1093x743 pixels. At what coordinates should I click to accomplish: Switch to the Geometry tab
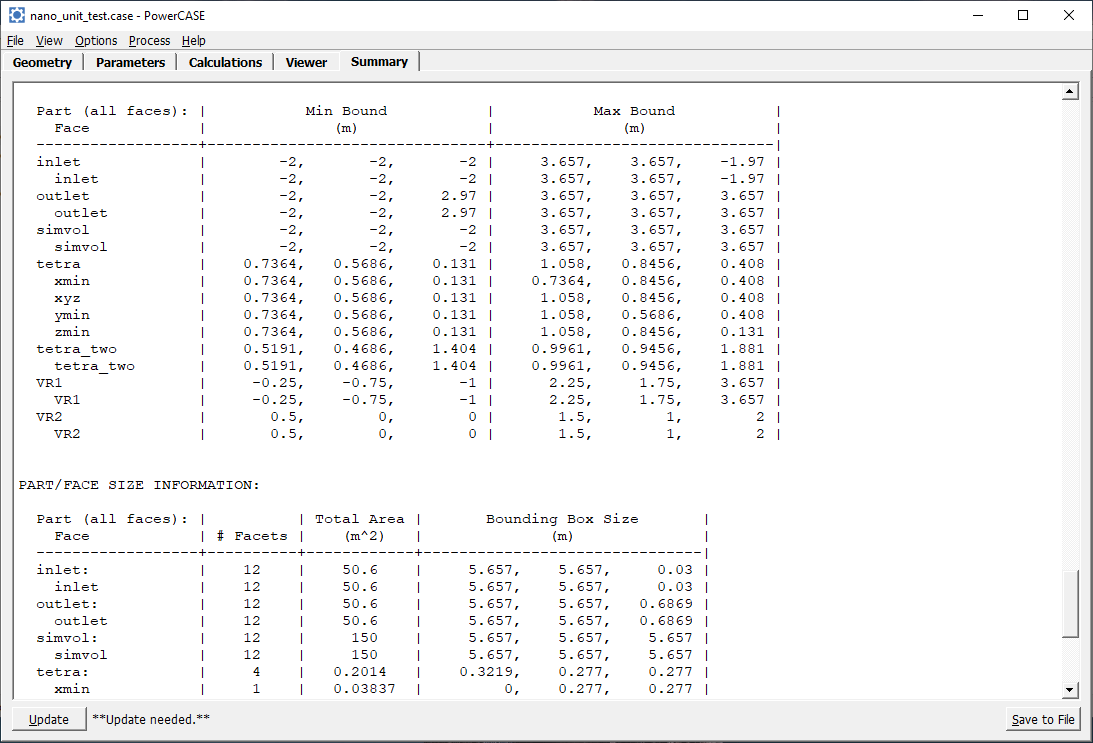coord(42,62)
